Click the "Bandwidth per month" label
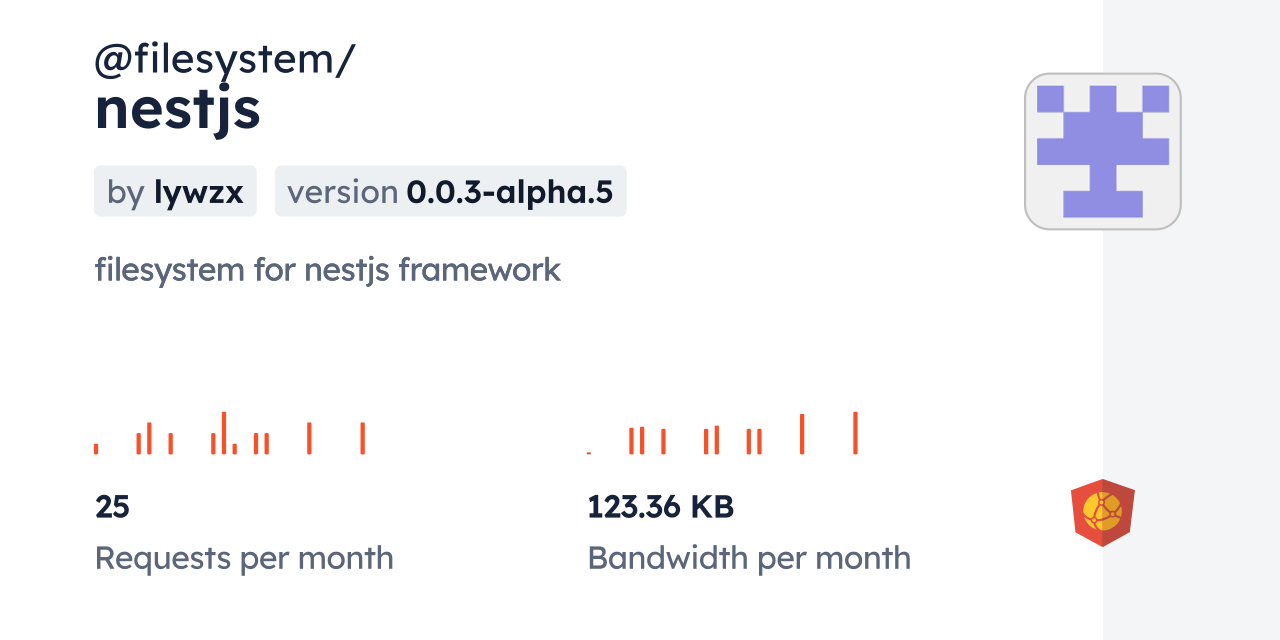Image resolution: width=1280 pixels, height=640 pixels. [x=748, y=558]
